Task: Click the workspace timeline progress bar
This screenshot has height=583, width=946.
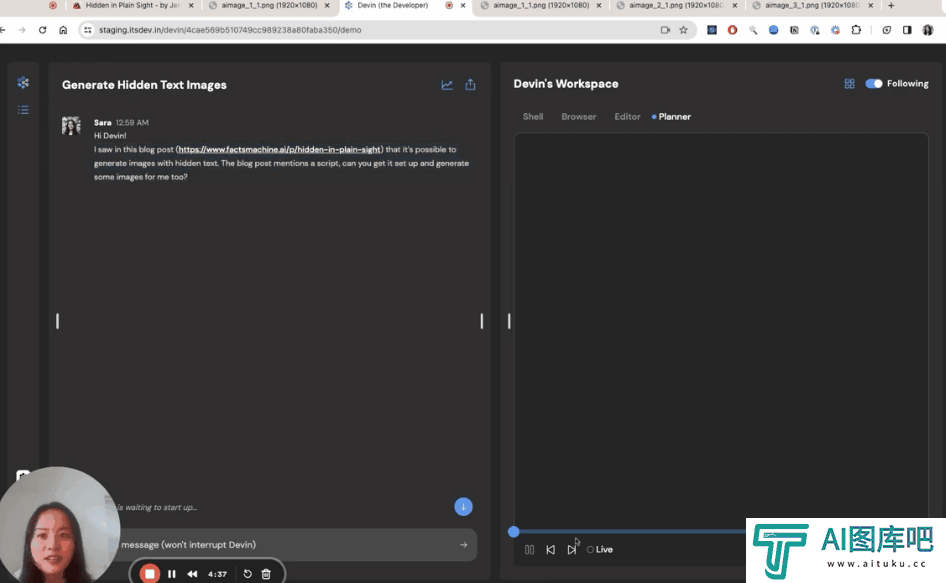Action: coord(629,532)
